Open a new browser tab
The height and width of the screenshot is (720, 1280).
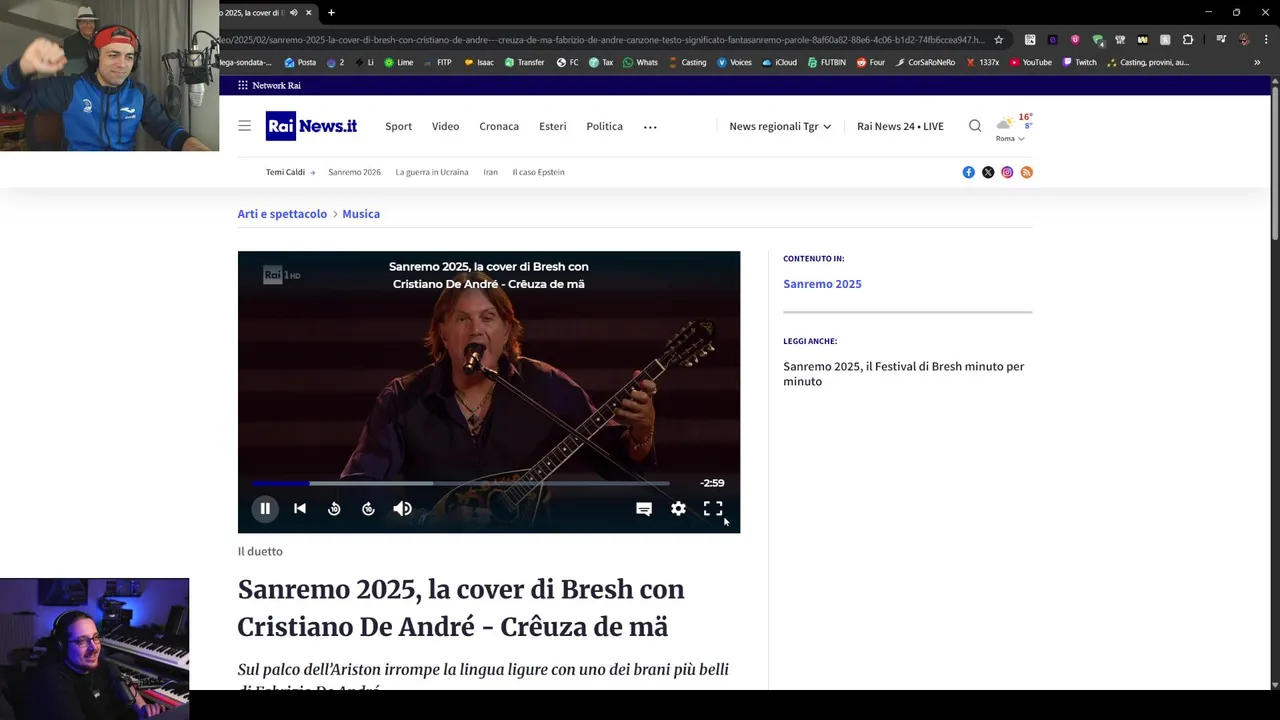click(331, 13)
